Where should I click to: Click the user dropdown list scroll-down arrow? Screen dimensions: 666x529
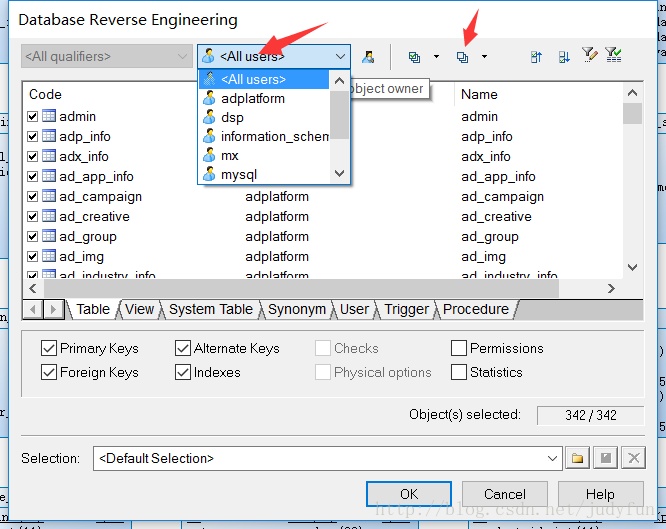coord(339,173)
